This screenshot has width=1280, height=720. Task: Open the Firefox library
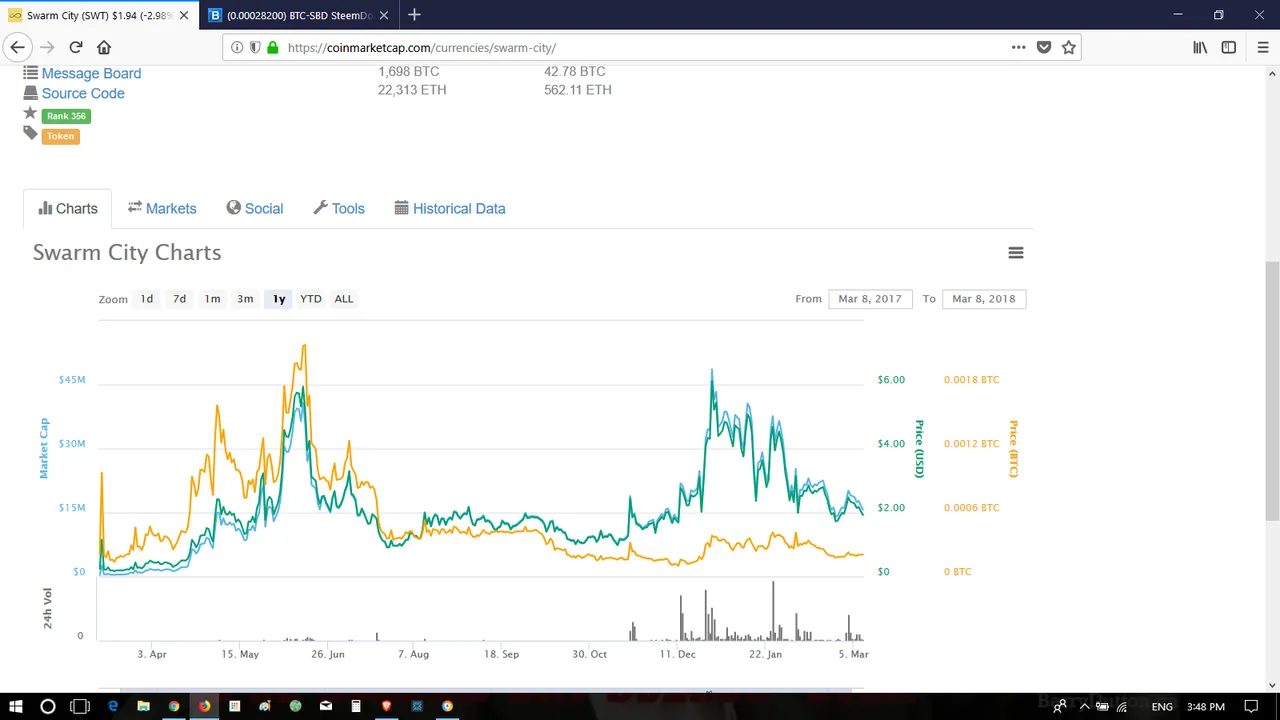point(1200,47)
